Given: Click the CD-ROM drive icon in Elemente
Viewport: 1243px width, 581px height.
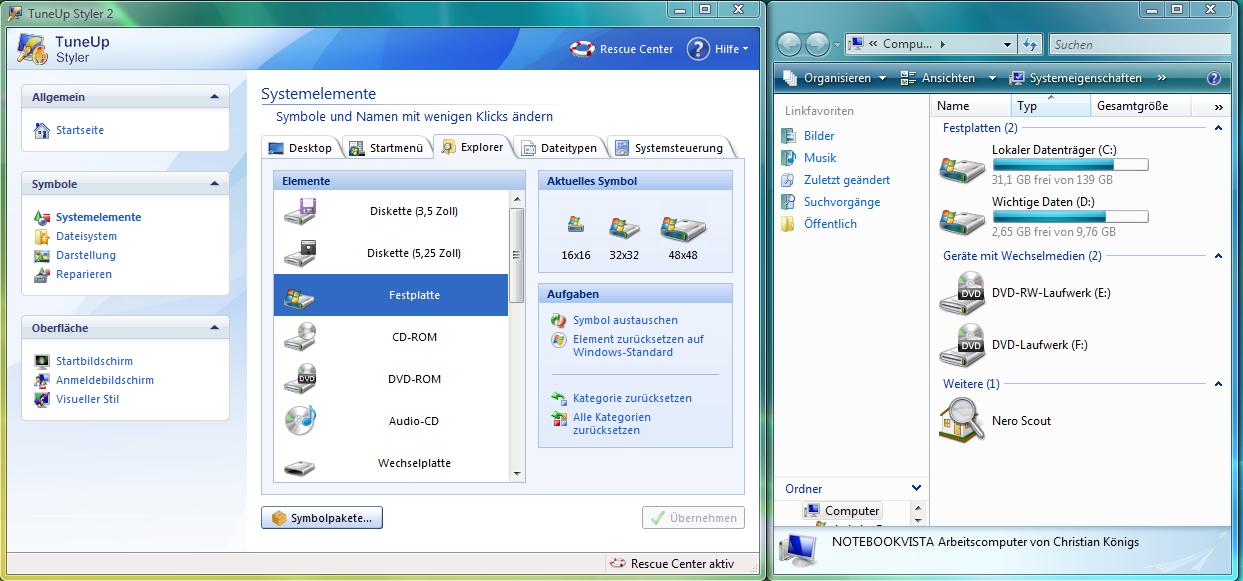Looking at the screenshot, I should tap(300, 337).
